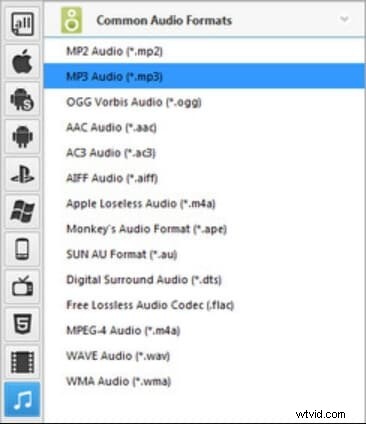Open the mobile phone category icon
The width and height of the screenshot is (366, 424).
22,249
